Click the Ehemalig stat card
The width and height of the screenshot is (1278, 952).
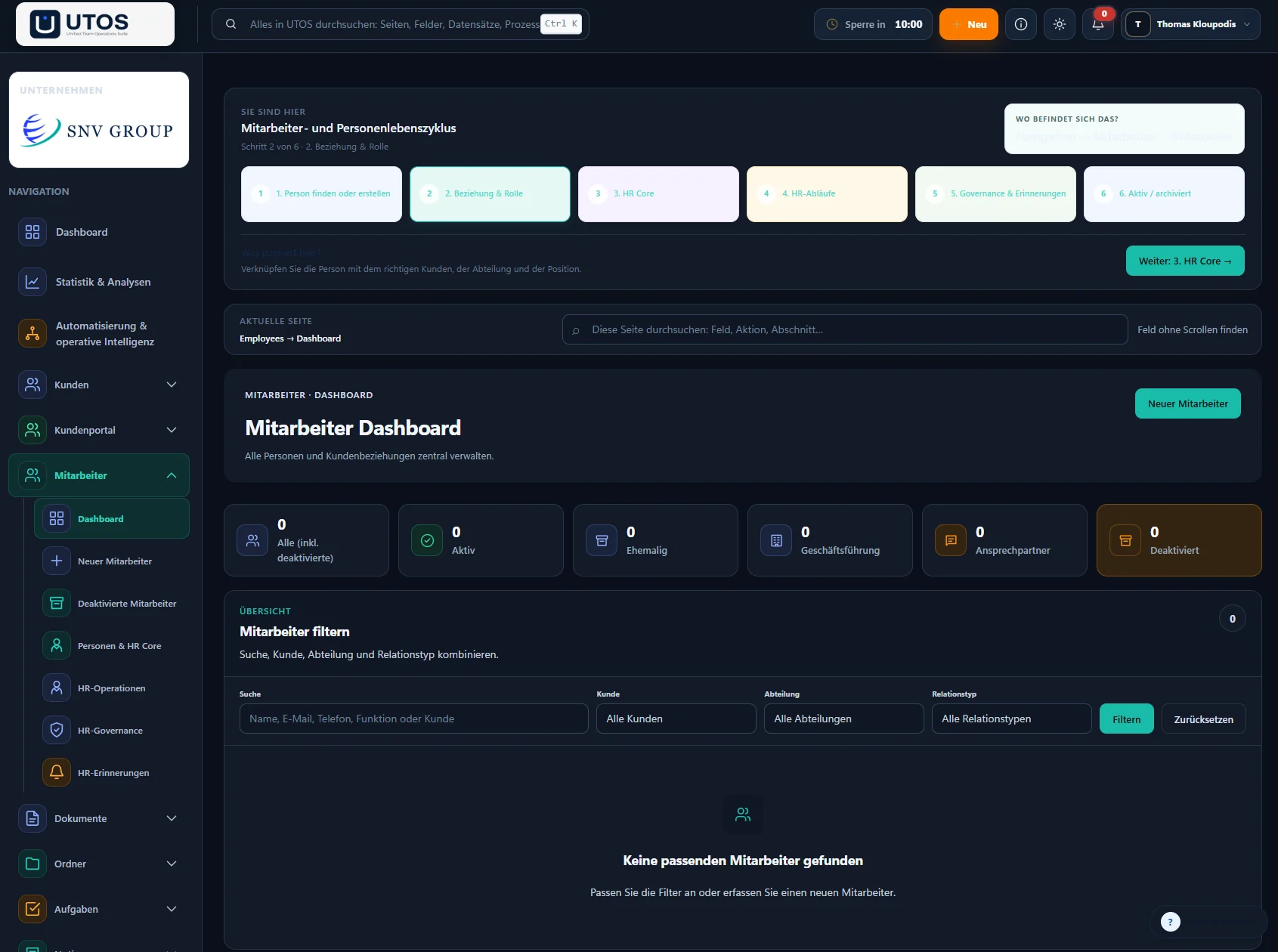pyautogui.click(x=655, y=540)
